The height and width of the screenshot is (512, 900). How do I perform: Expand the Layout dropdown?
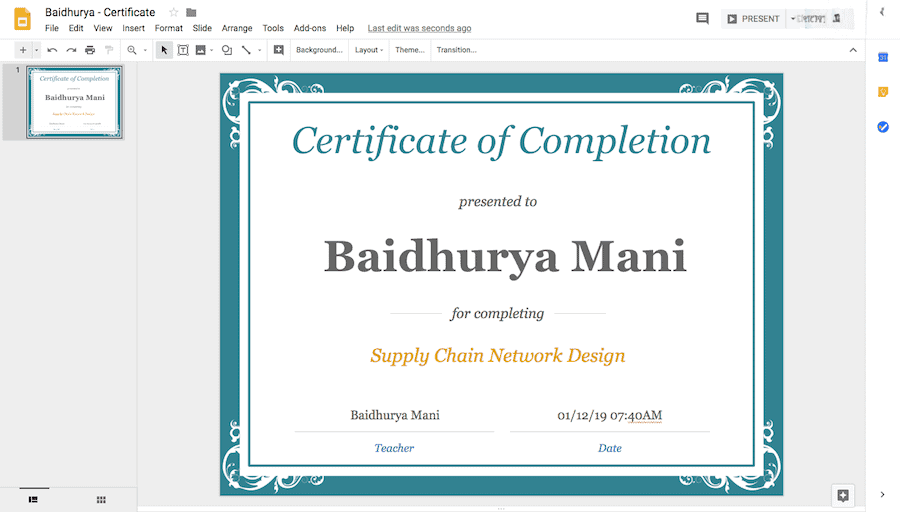(x=369, y=50)
